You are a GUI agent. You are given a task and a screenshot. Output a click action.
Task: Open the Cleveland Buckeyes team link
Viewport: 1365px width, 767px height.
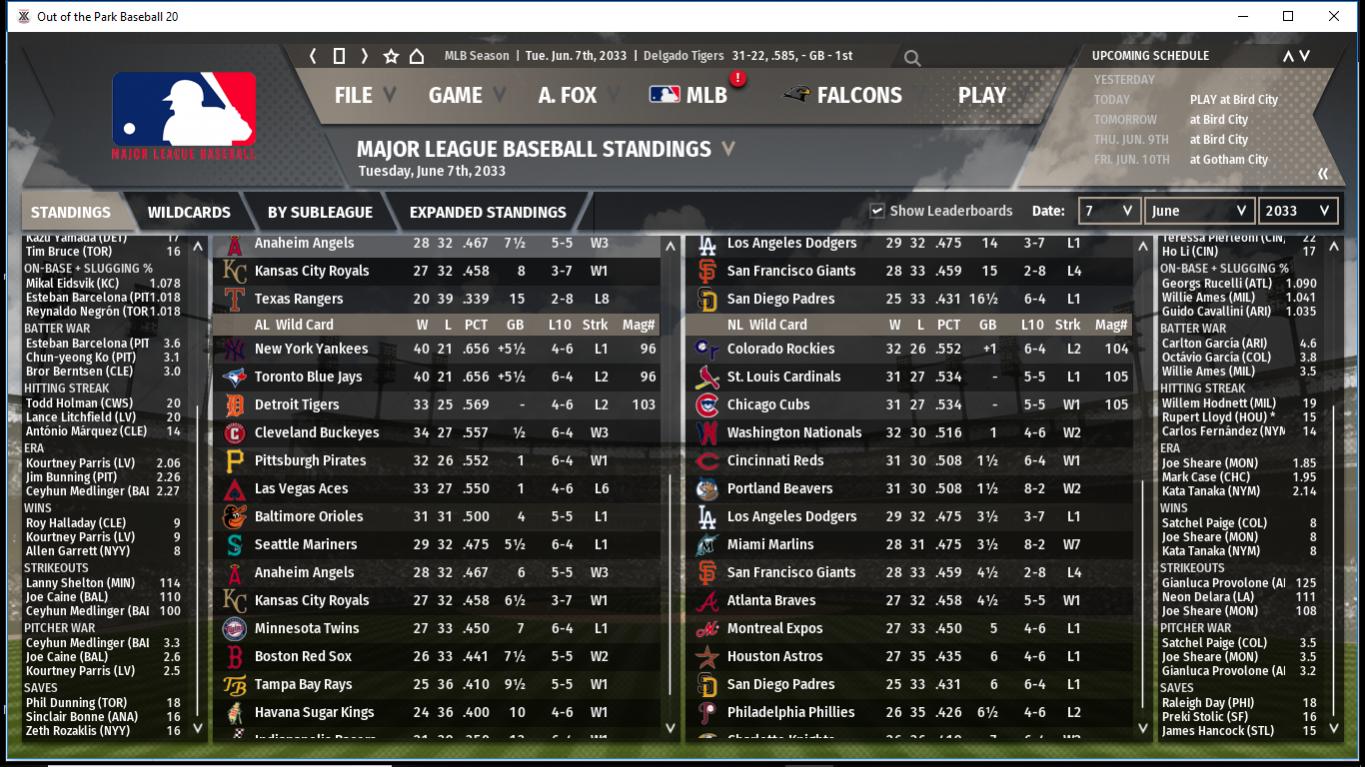tap(317, 433)
